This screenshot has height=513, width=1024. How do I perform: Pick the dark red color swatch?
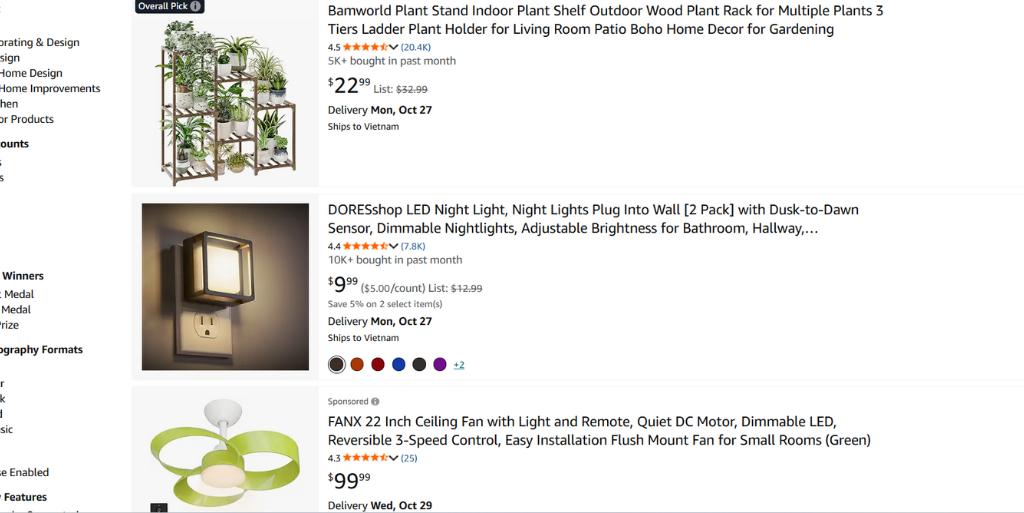[x=378, y=364]
